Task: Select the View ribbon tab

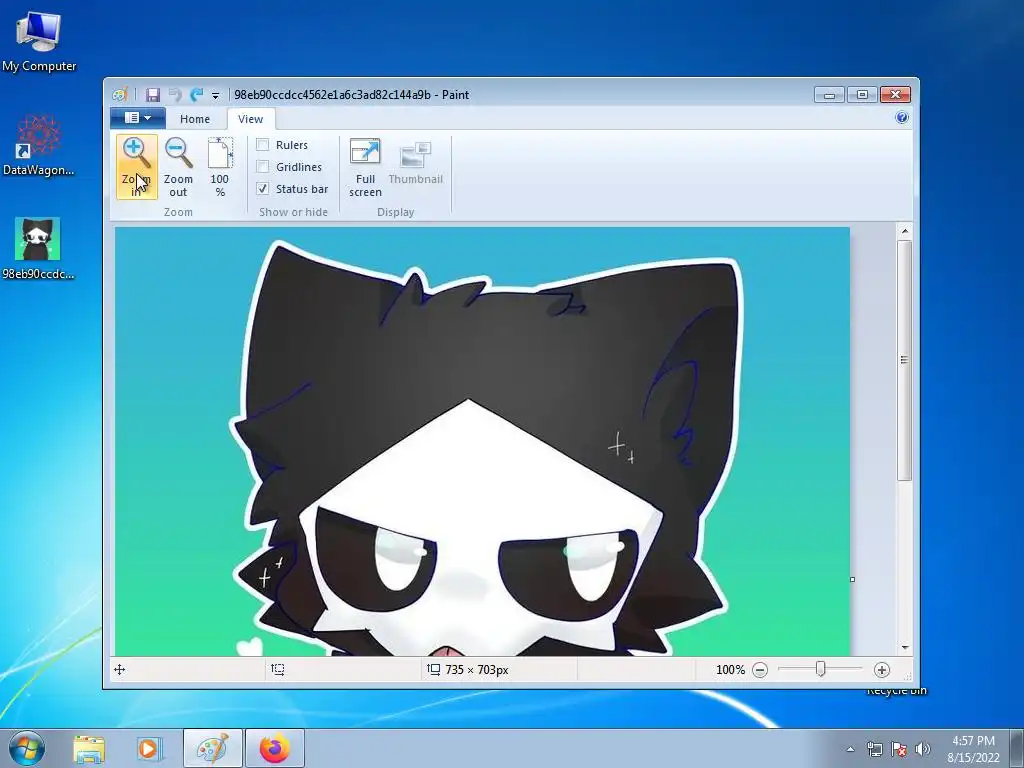Action: [x=251, y=119]
